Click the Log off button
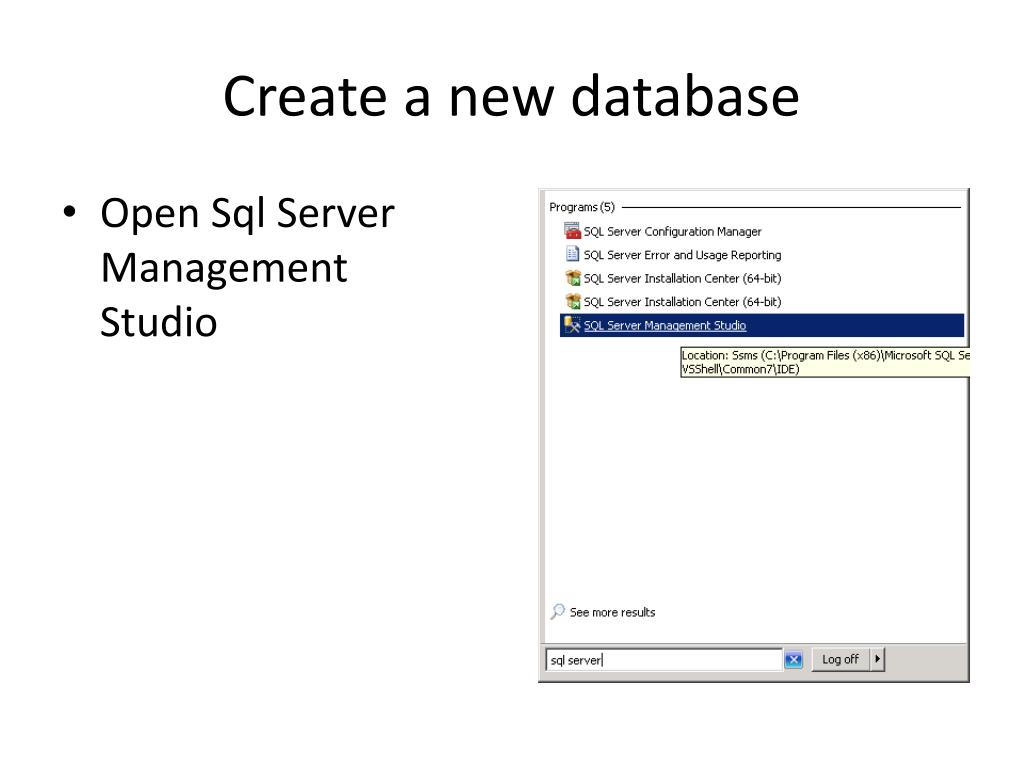 pyautogui.click(x=840, y=659)
